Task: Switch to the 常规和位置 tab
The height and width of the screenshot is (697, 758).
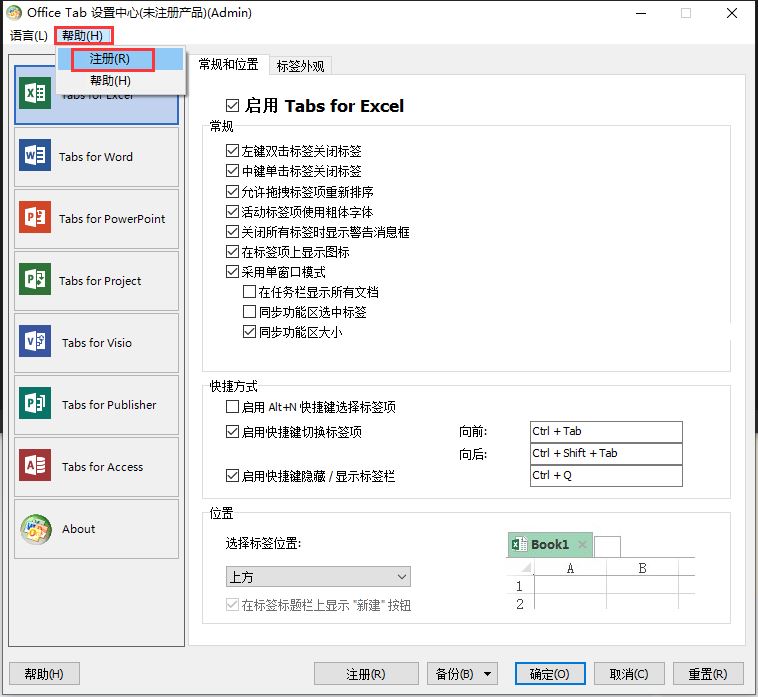Action: 228,64
